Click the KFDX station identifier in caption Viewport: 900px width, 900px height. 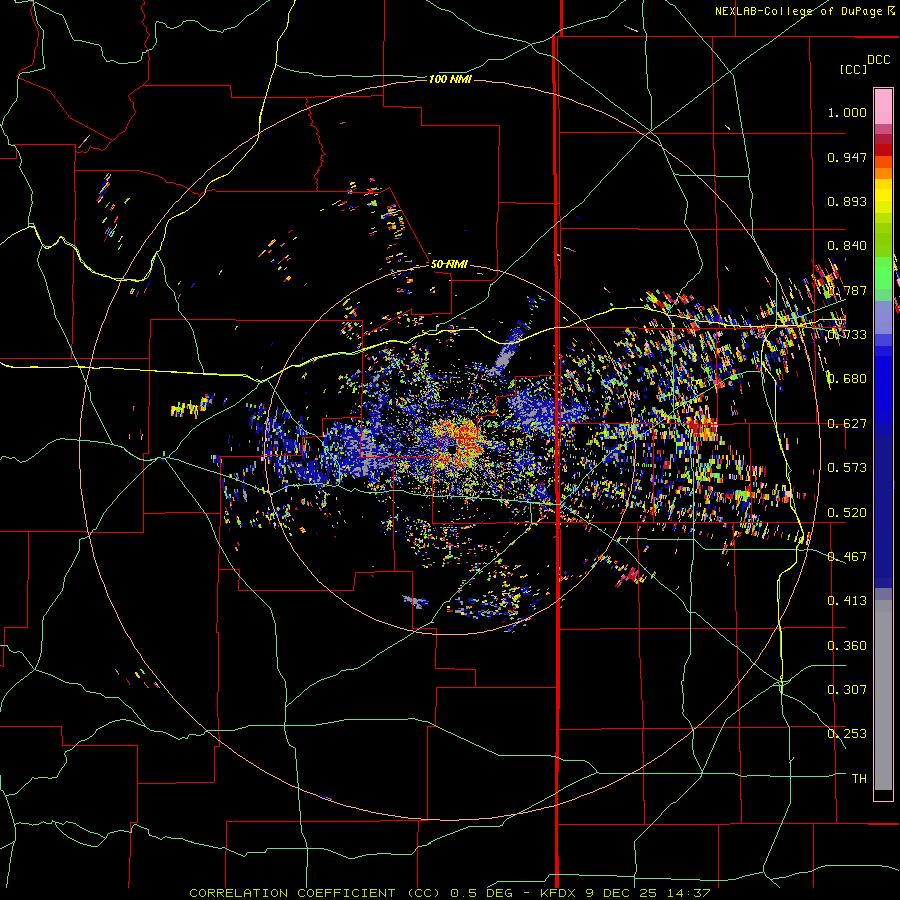tap(560, 893)
